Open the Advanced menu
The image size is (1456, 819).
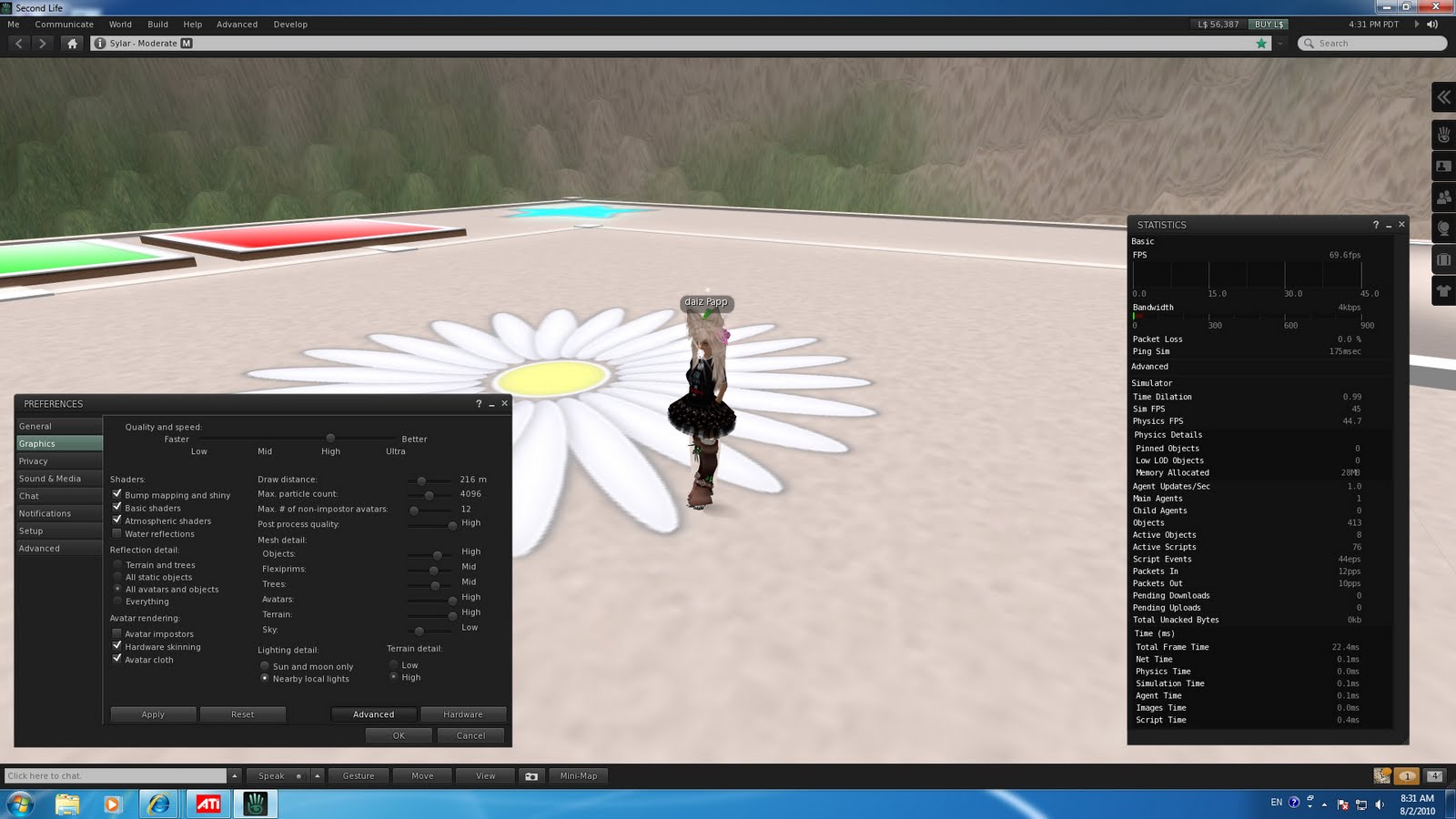237,25
